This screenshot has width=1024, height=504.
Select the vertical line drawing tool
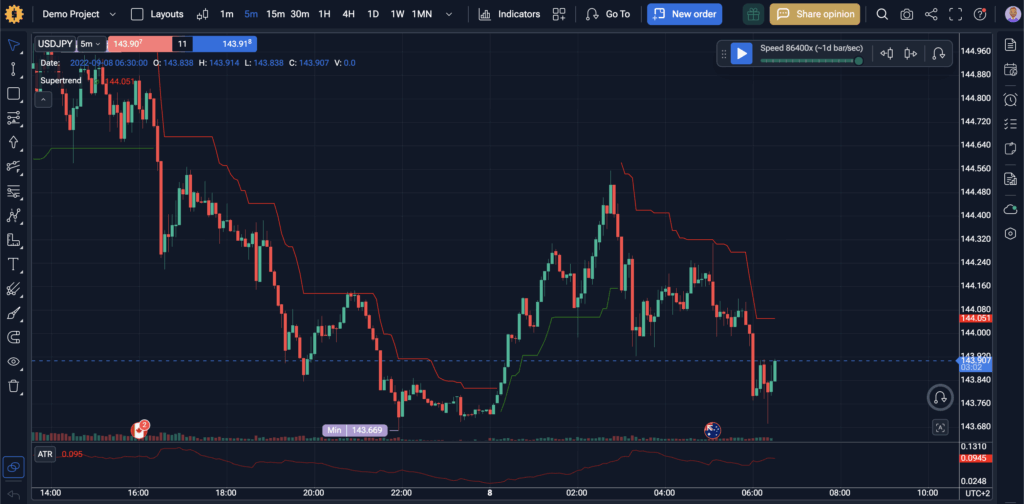point(13,69)
